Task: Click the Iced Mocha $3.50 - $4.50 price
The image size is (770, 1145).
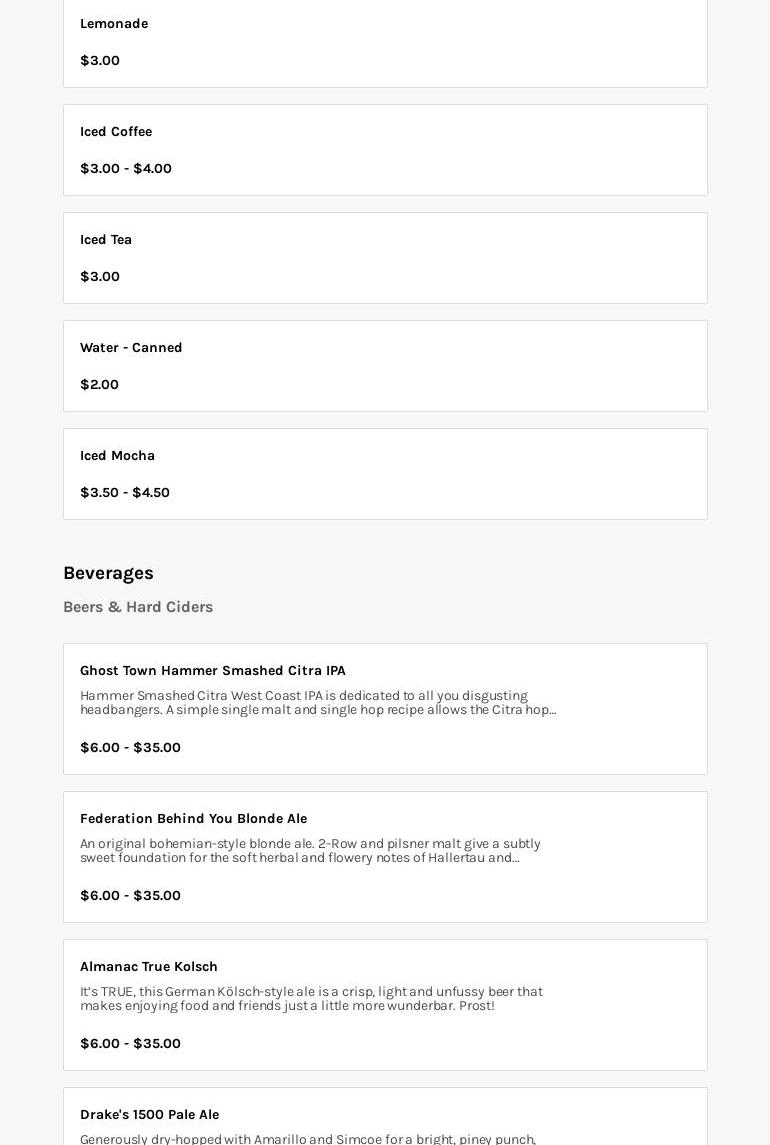Action: (125, 493)
